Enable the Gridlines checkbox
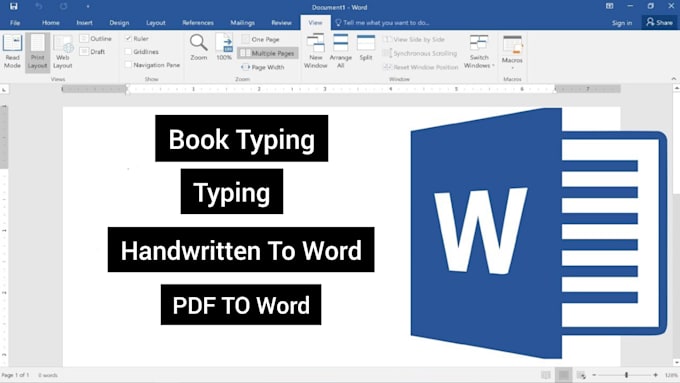This screenshot has width=680, height=383. tap(128, 52)
